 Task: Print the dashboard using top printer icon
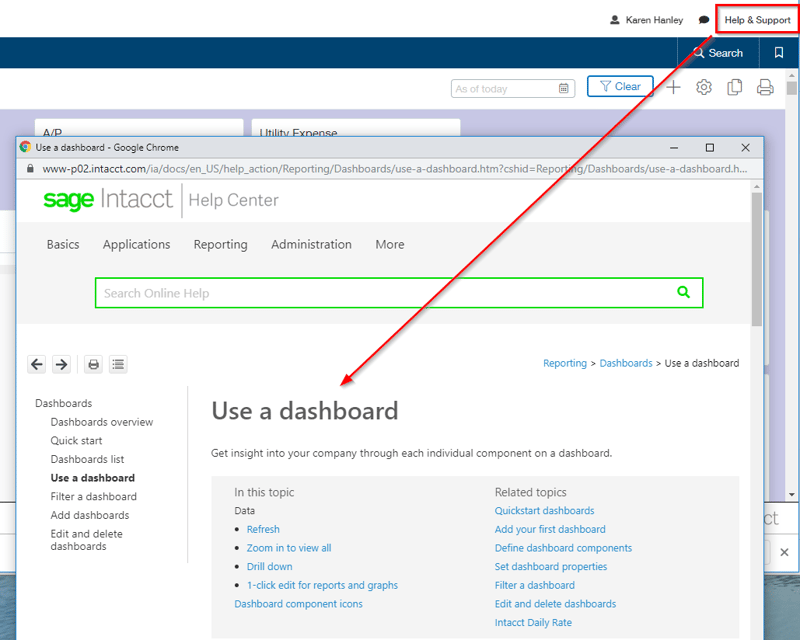coord(765,88)
